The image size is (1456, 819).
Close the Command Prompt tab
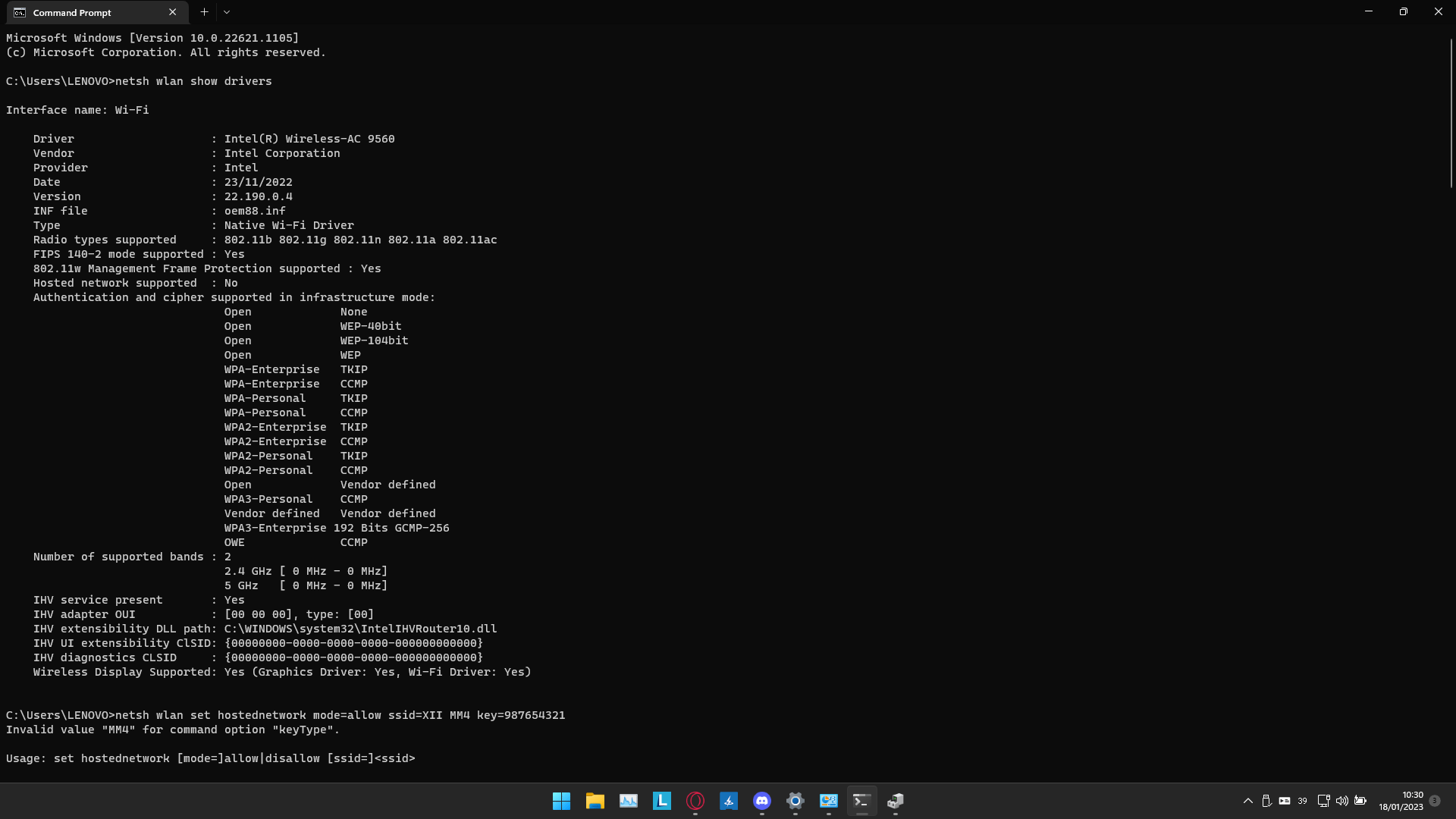(173, 12)
